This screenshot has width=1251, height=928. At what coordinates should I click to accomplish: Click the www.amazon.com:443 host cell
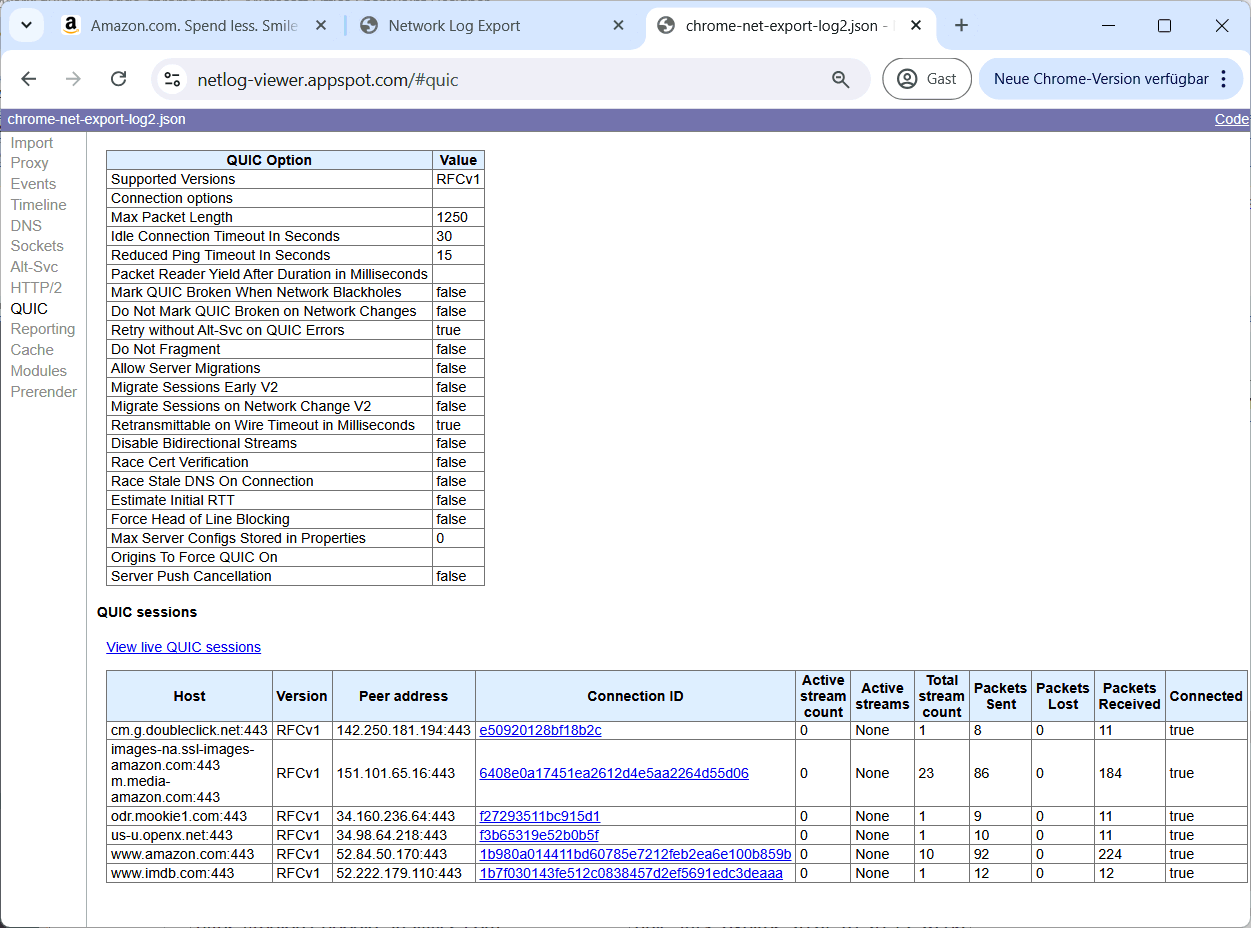pos(190,854)
